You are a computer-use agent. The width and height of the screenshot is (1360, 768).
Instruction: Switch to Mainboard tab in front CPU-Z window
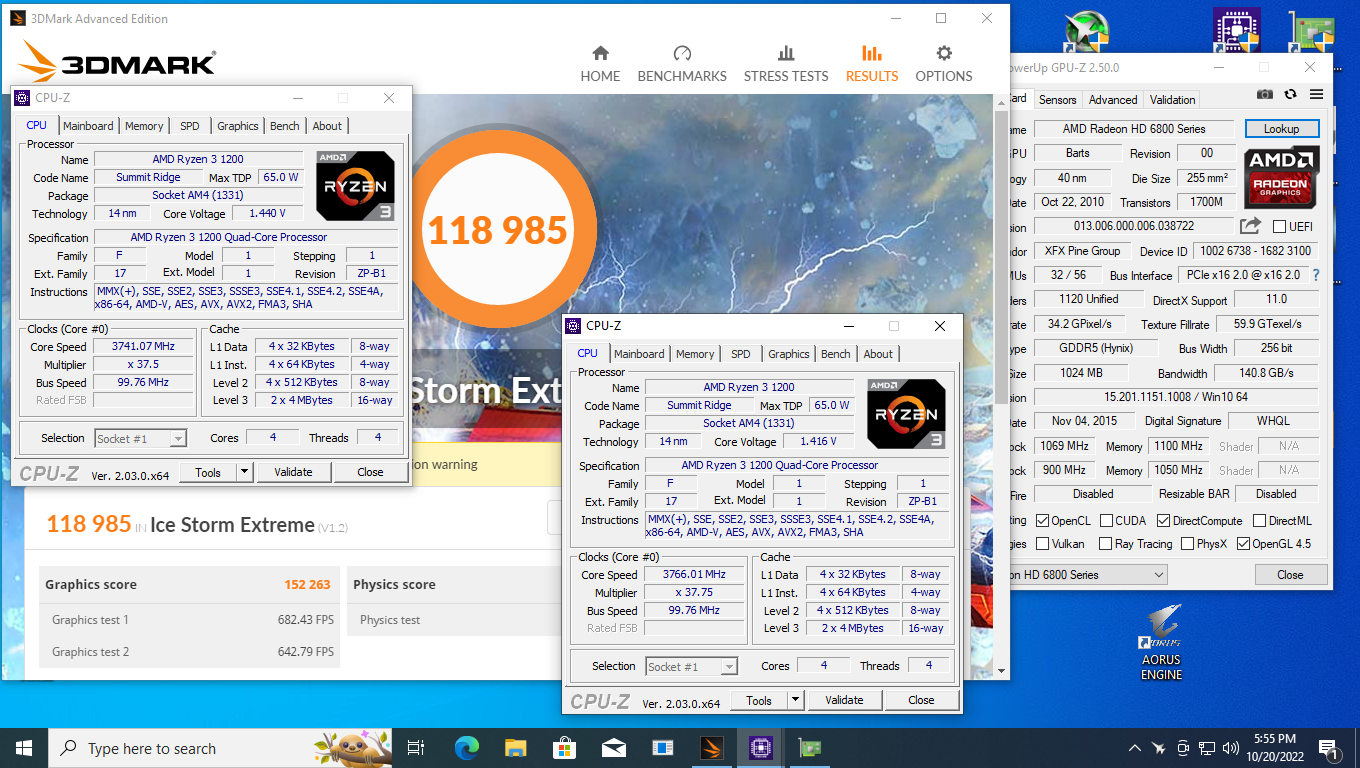click(x=639, y=354)
